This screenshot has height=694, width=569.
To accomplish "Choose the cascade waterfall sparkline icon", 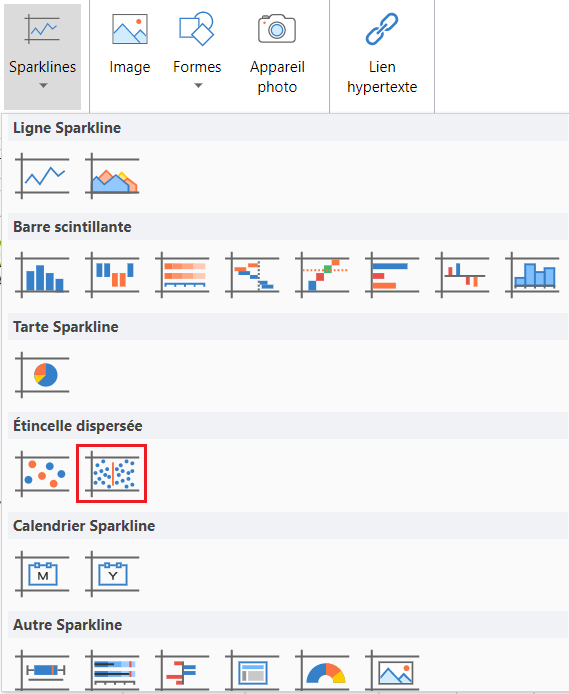I will point(252,275).
